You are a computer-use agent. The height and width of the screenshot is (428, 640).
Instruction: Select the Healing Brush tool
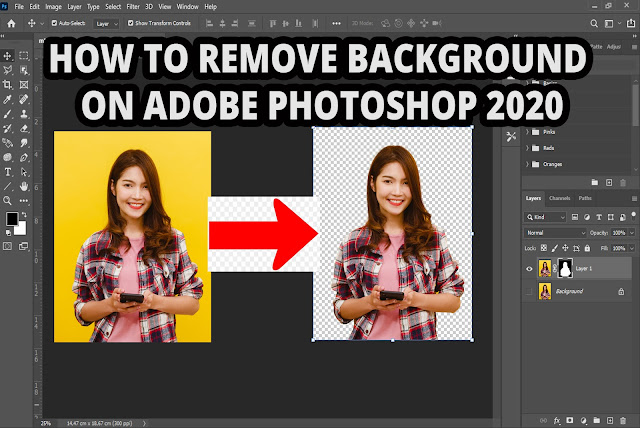click(x=24, y=99)
